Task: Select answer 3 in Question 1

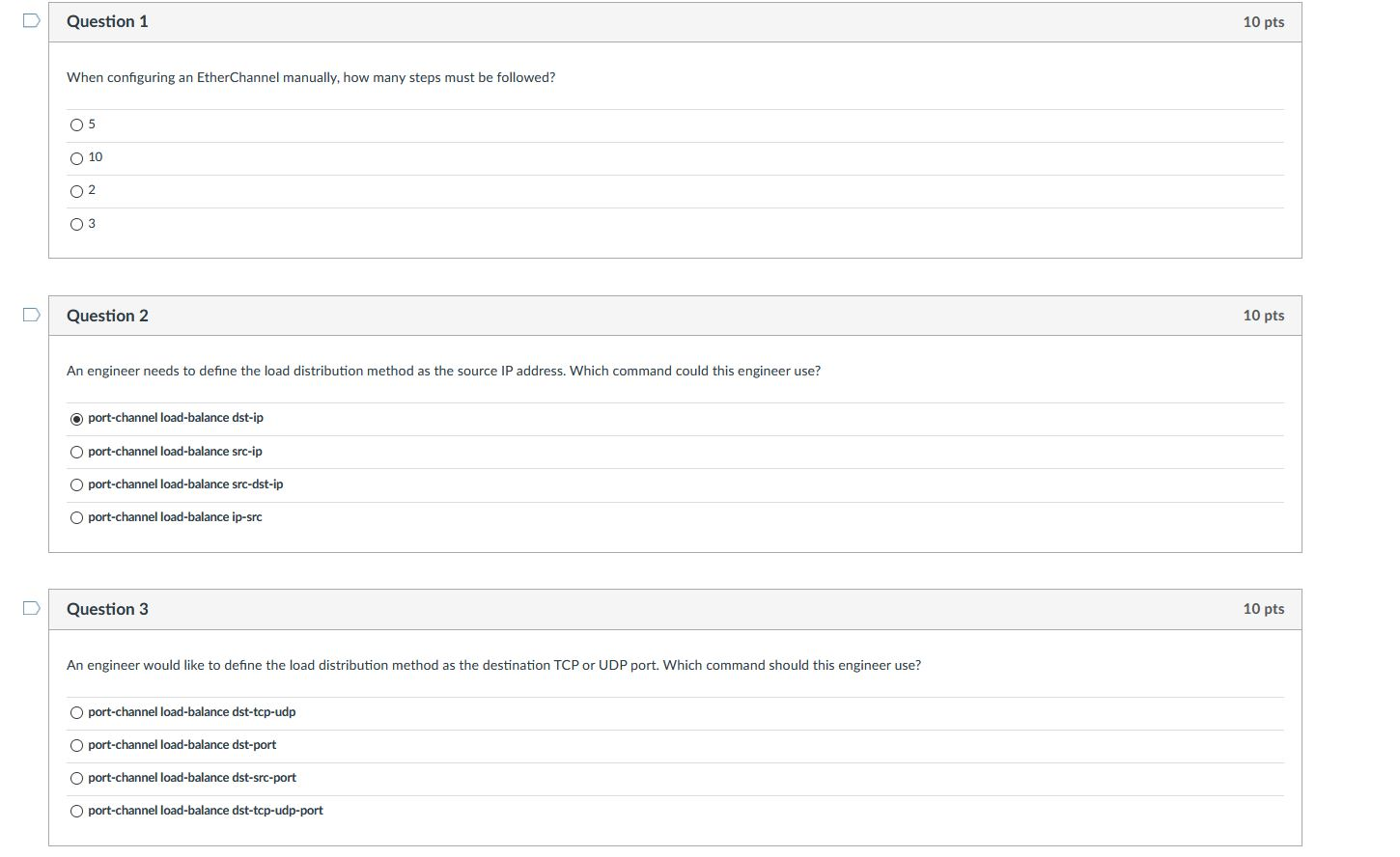Action: [x=77, y=223]
